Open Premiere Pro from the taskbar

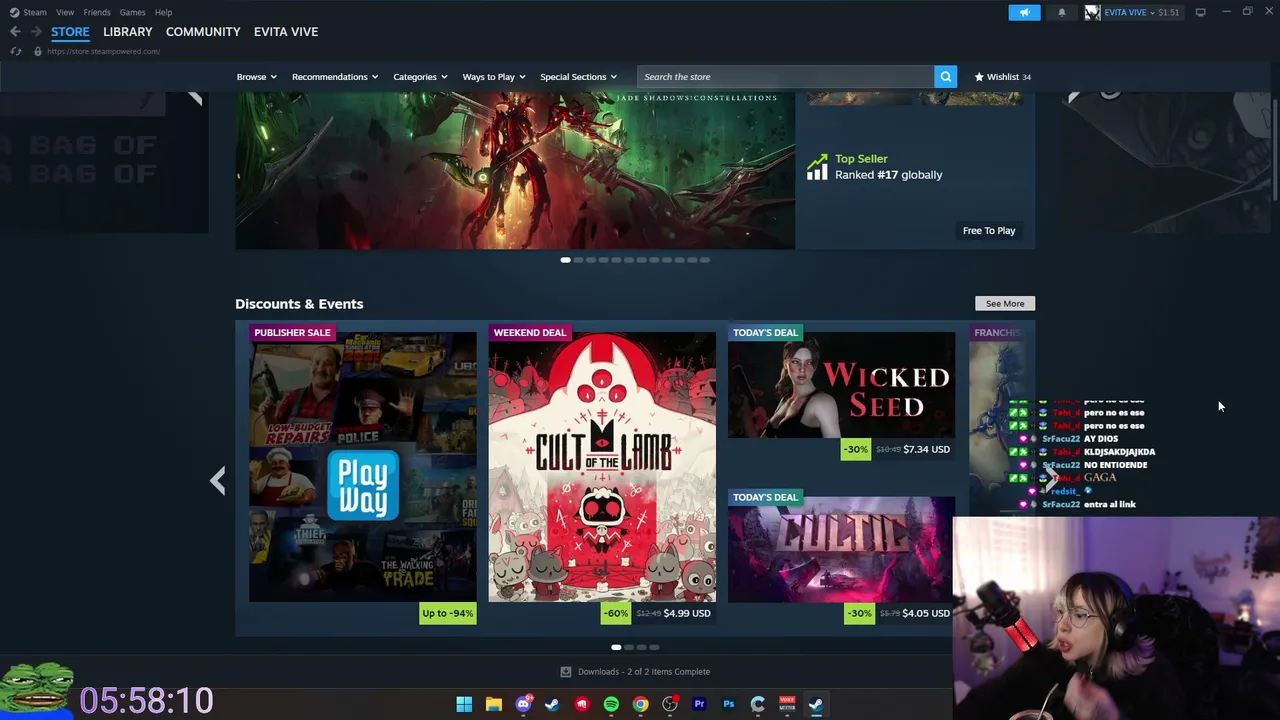[x=699, y=704]
